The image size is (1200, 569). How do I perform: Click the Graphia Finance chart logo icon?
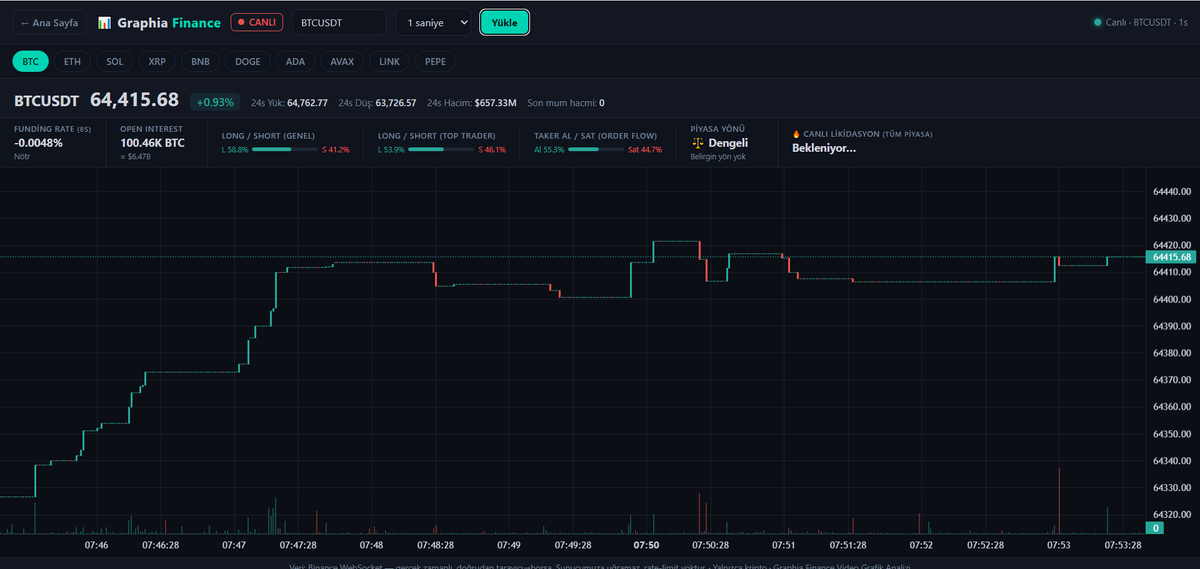point(104,22)
